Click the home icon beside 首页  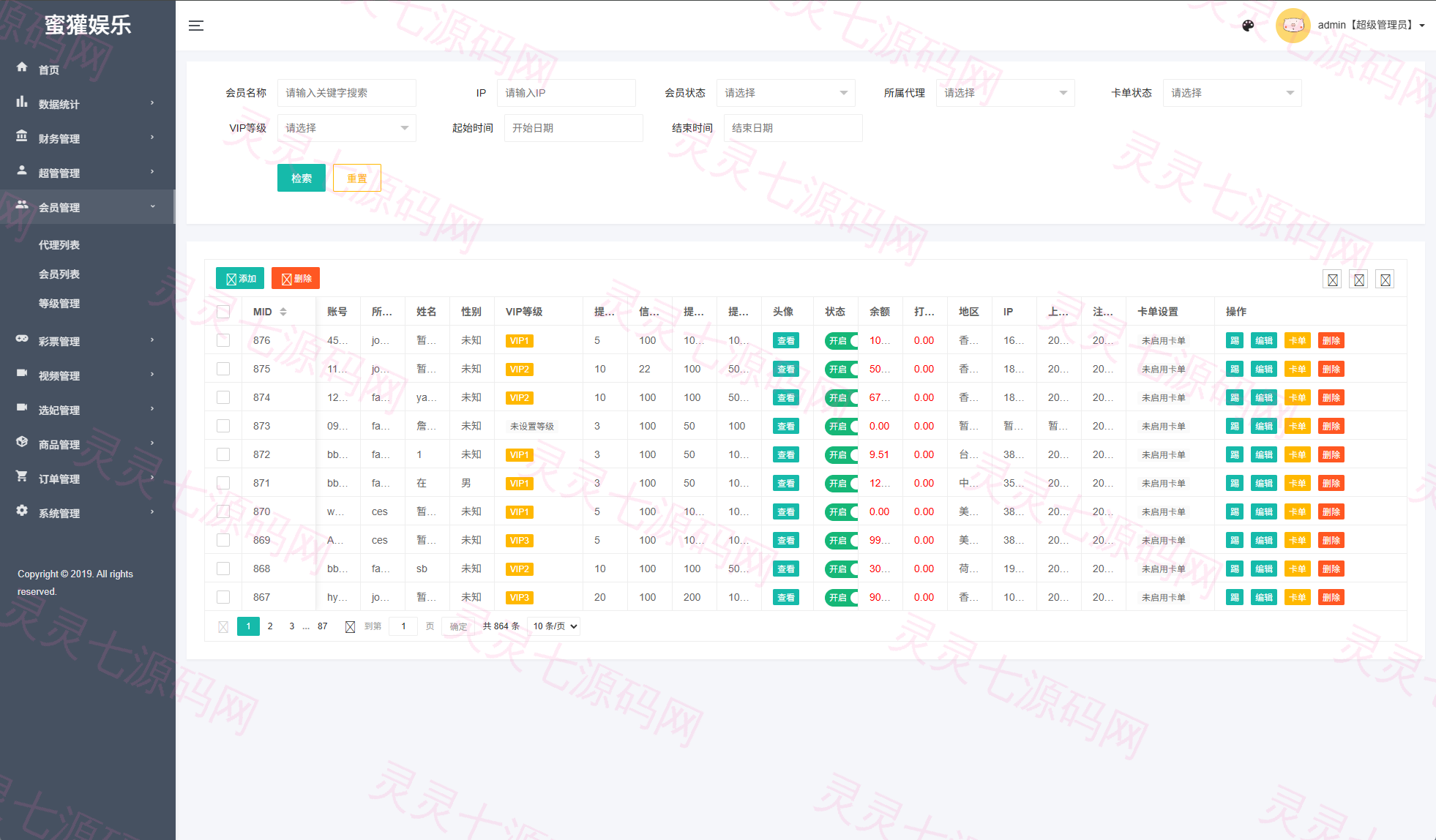tap(22, 67)
